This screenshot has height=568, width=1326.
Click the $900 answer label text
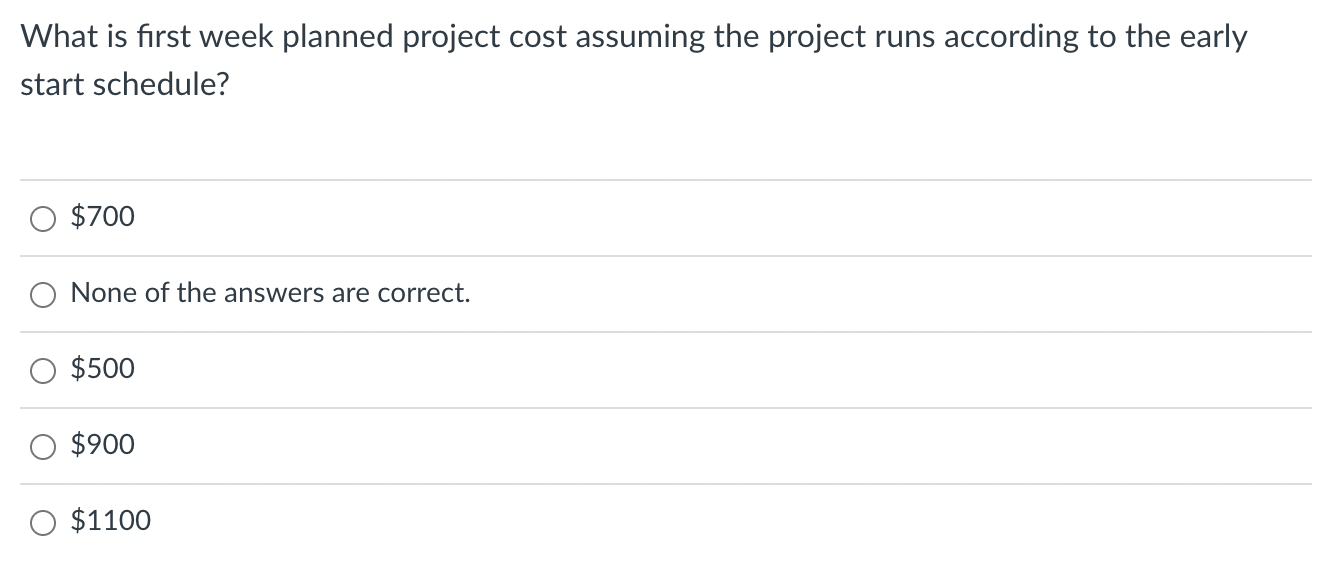[x=103, y=444]
